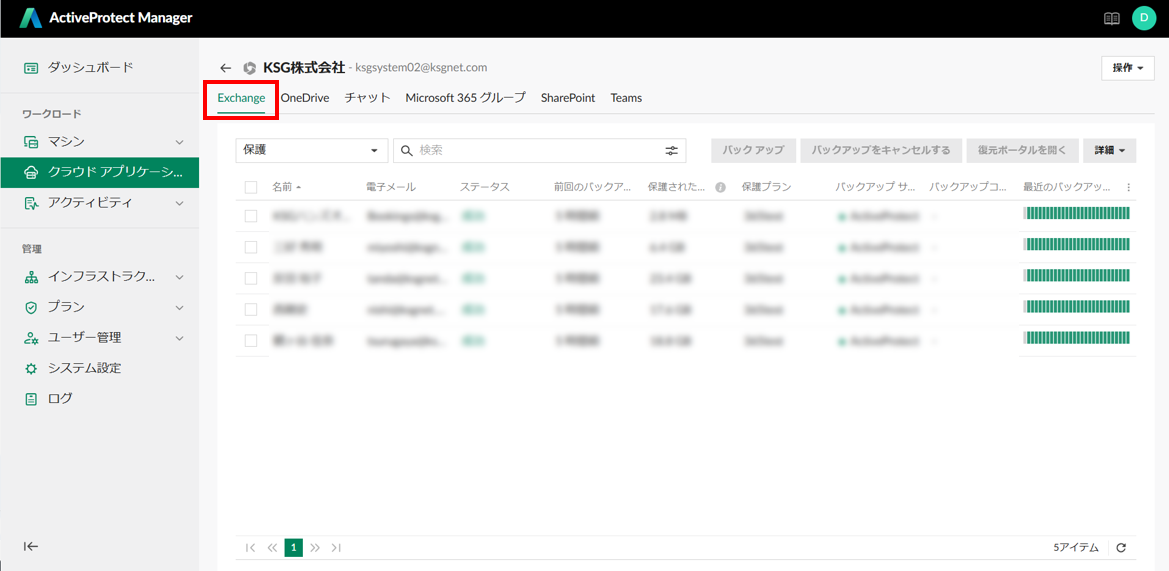1169x571 pixels.
Task: Refresh the item list
Action: pos(1121,548)
